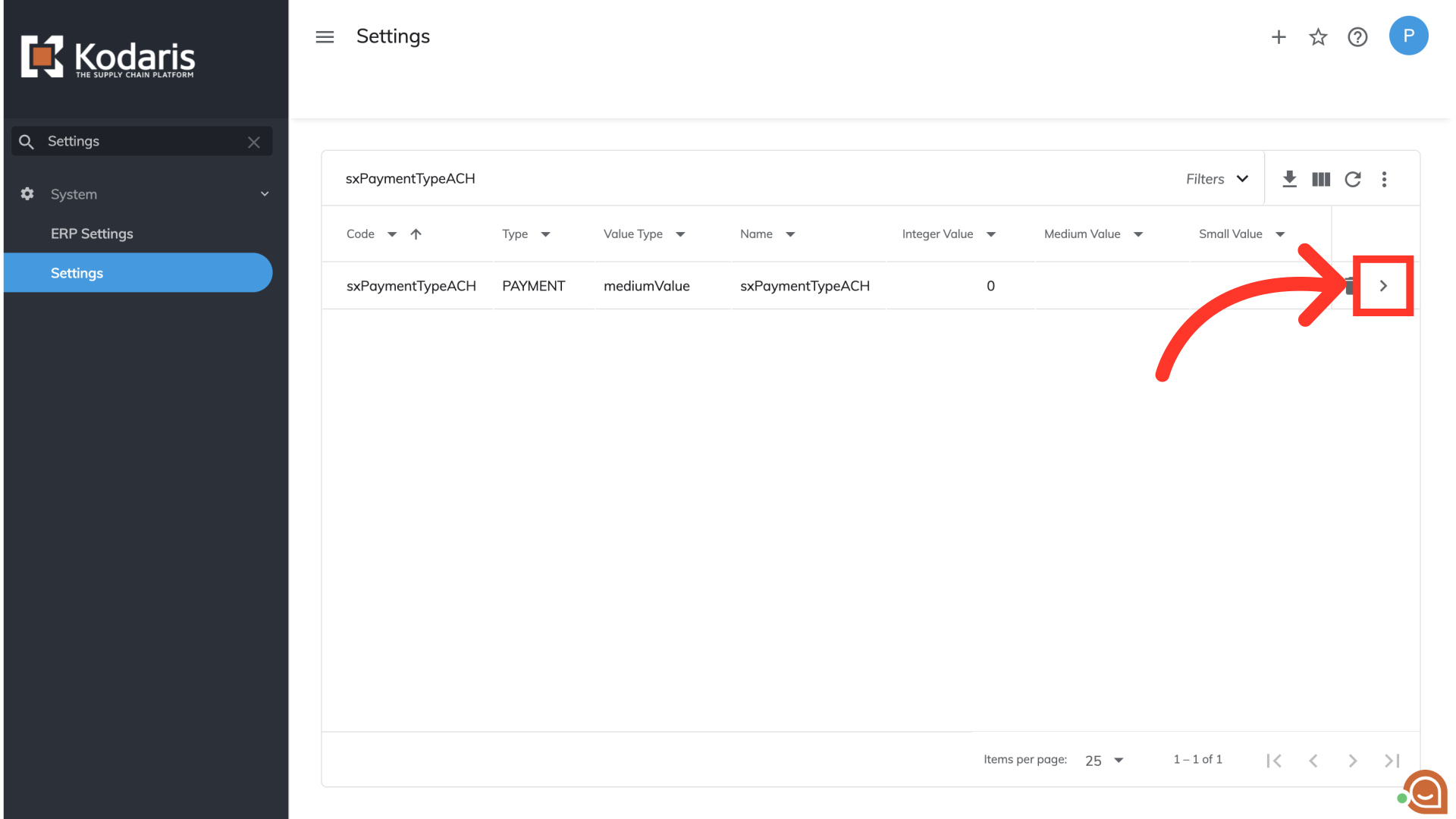
Task: Add page to favorites with star icon
Action: pyautogui.click(x=1318, y=36)
